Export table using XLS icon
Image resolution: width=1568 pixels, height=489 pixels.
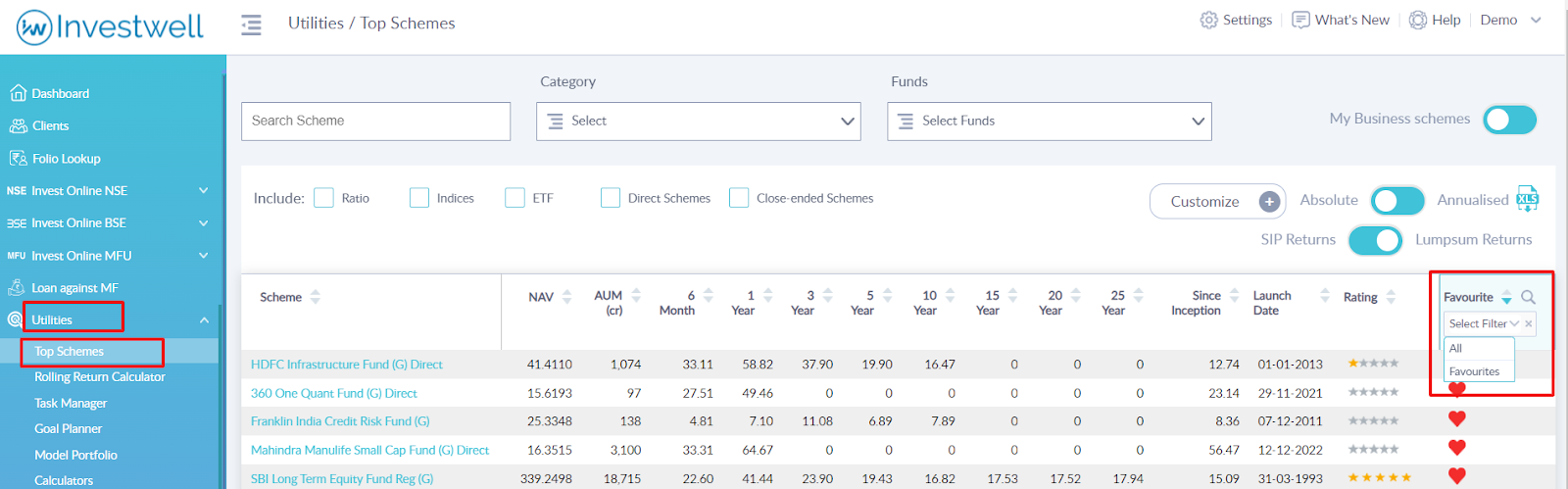click(1527, 199)
